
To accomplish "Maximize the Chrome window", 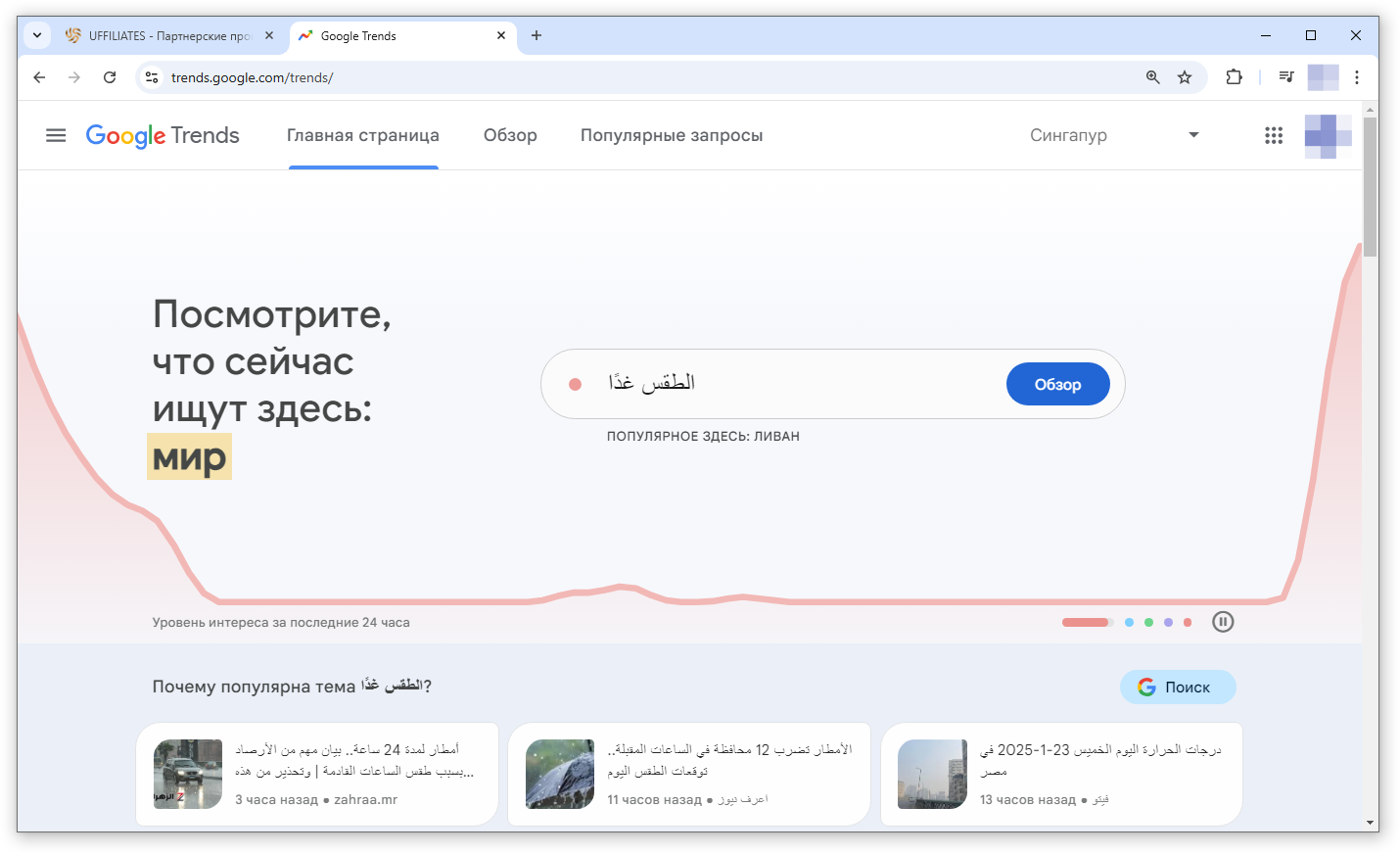I will coord(1311,35).
